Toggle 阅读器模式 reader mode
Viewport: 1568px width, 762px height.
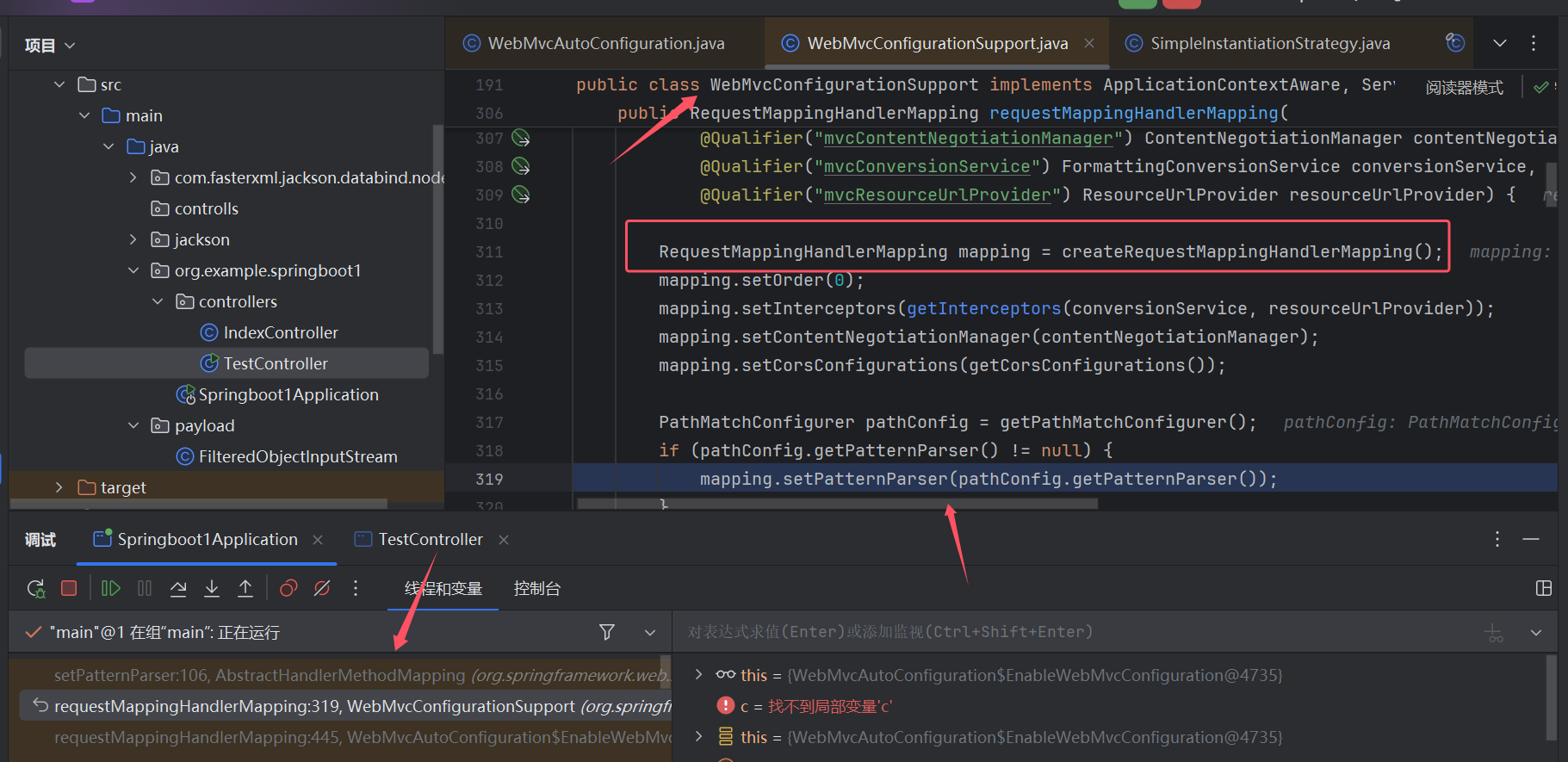click(x=1464, y=87)
